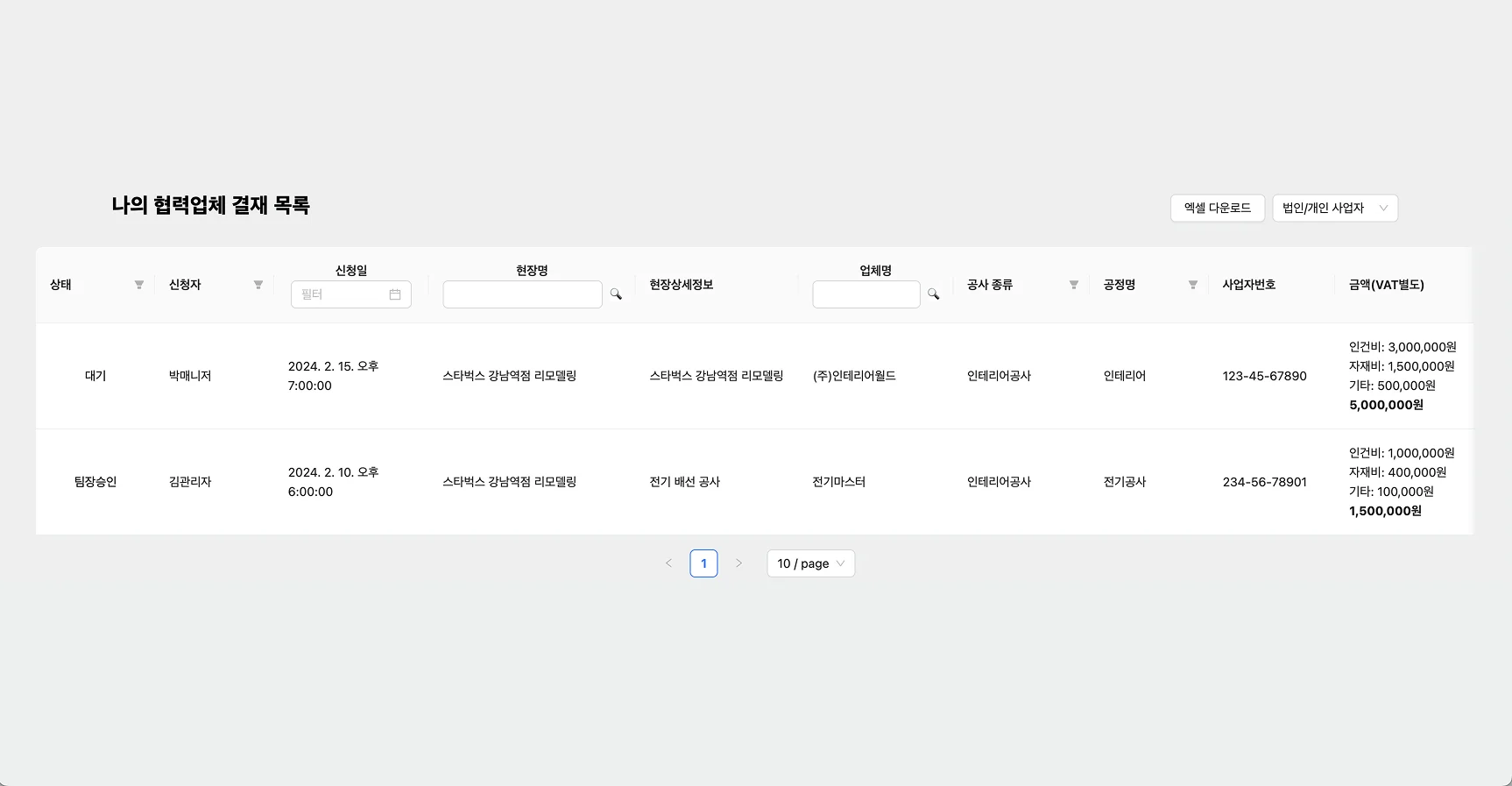Click search icon next to 현장명 field

[616, 294]
